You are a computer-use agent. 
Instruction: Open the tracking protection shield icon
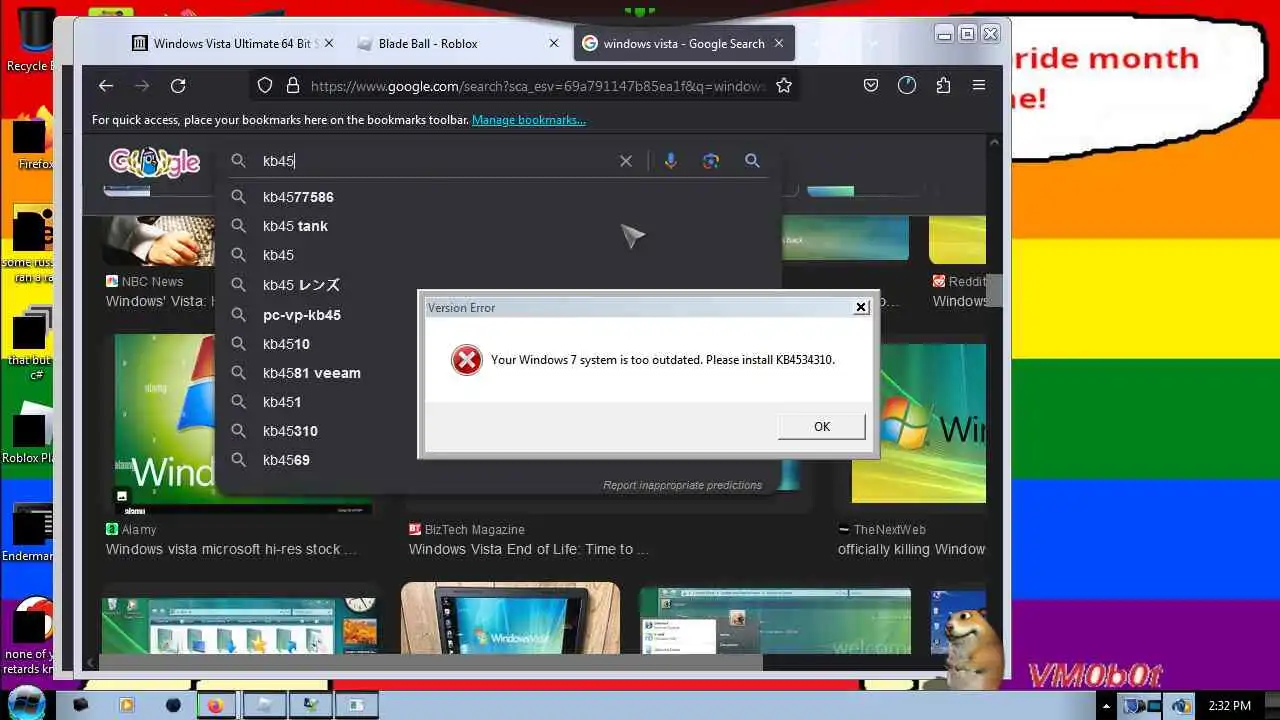tap(265, 86)
